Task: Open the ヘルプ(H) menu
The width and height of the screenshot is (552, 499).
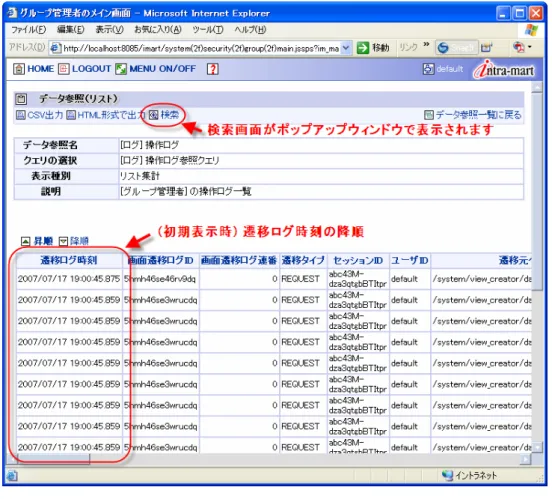Action: point(250,30)
